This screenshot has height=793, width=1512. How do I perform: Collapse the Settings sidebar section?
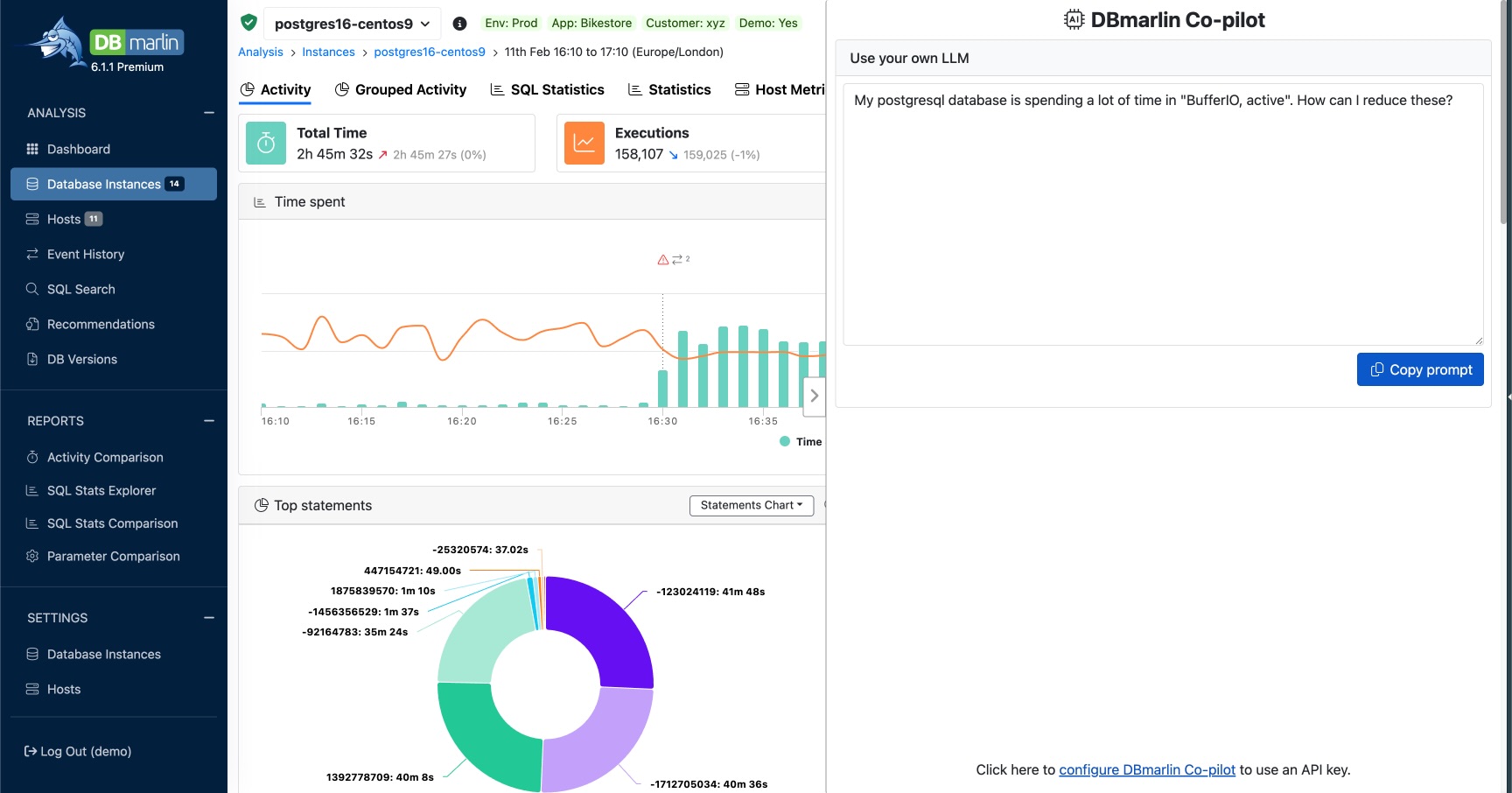tap(209, 618)
